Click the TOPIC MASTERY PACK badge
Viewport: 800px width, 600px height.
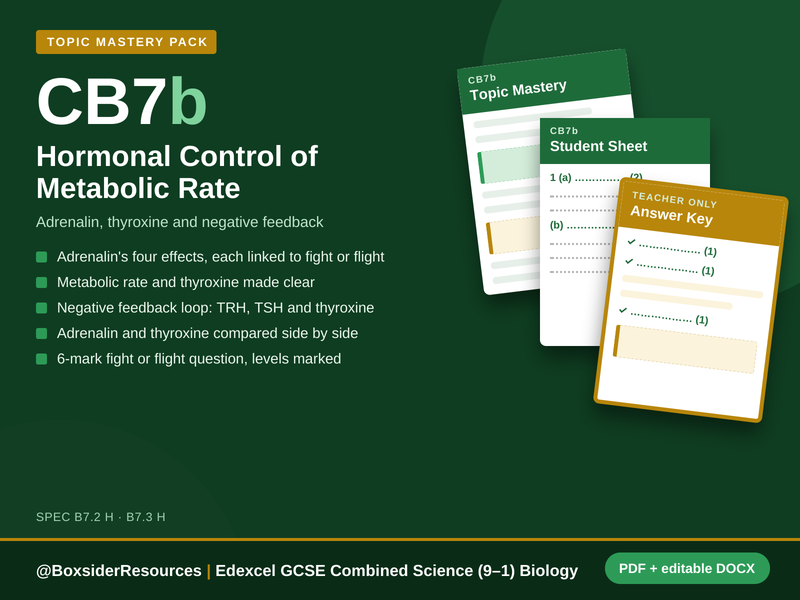pos(126,42)
